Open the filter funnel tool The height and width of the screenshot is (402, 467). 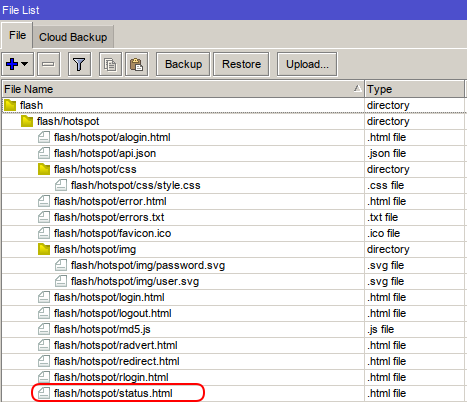click(x=79, y=64)
